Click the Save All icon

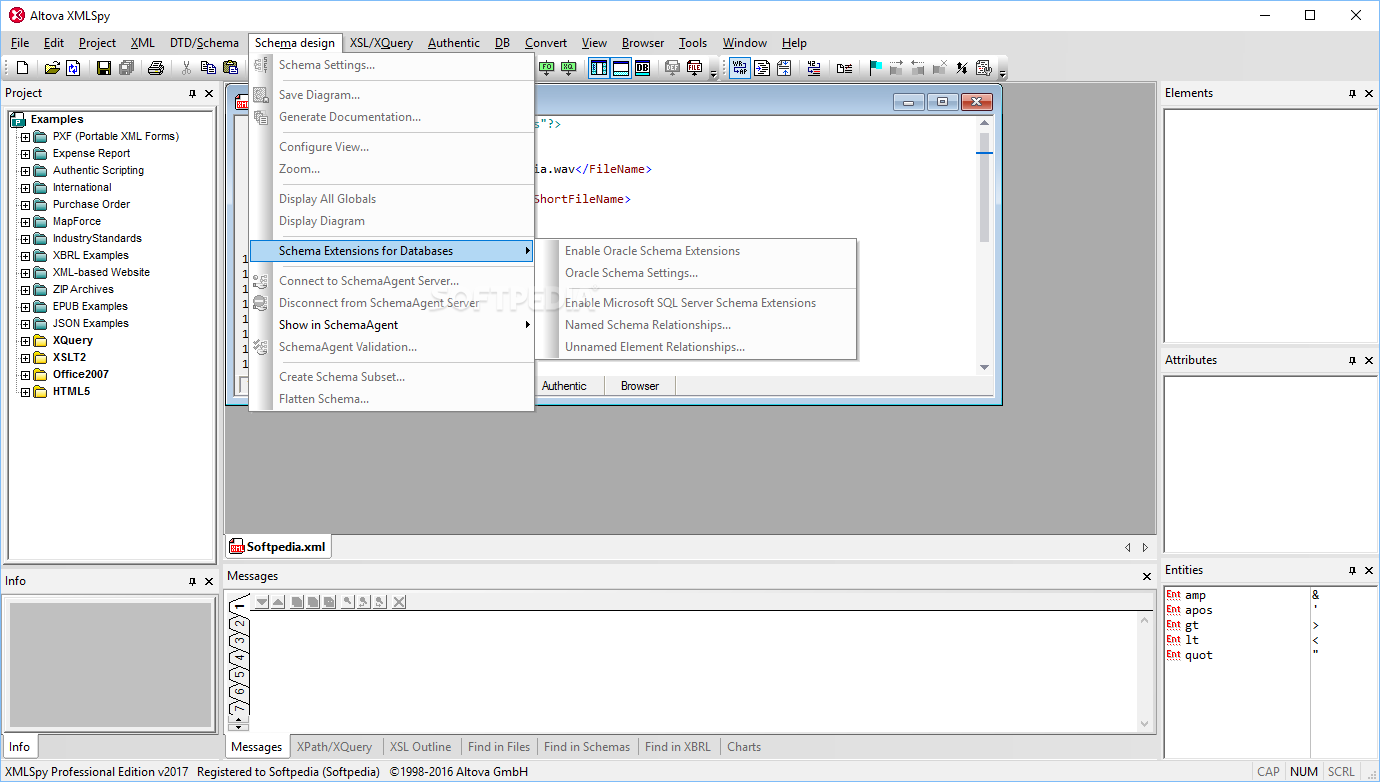click(126, 68)
